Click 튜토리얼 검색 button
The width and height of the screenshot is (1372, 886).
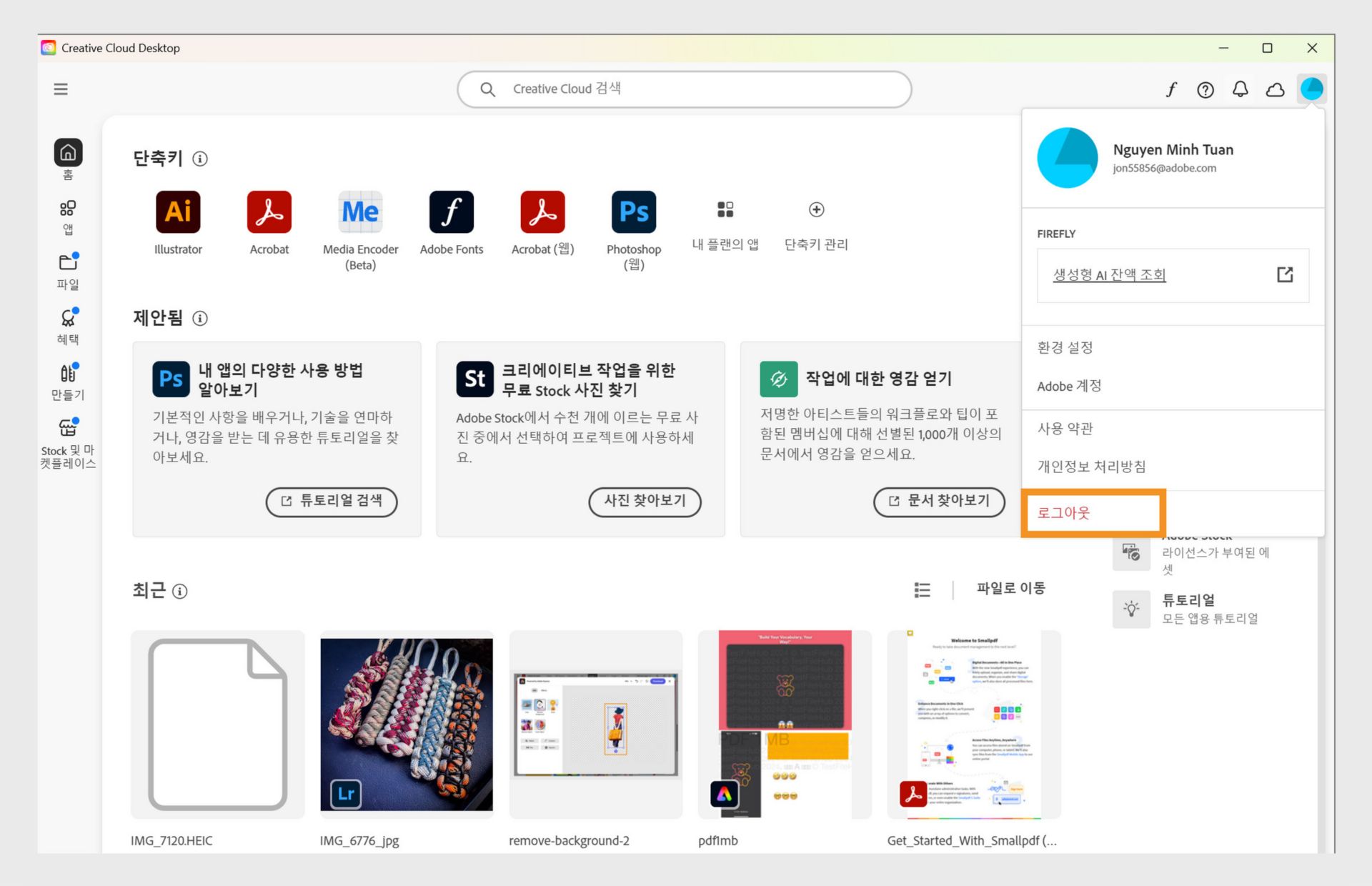tap(332, 501)
